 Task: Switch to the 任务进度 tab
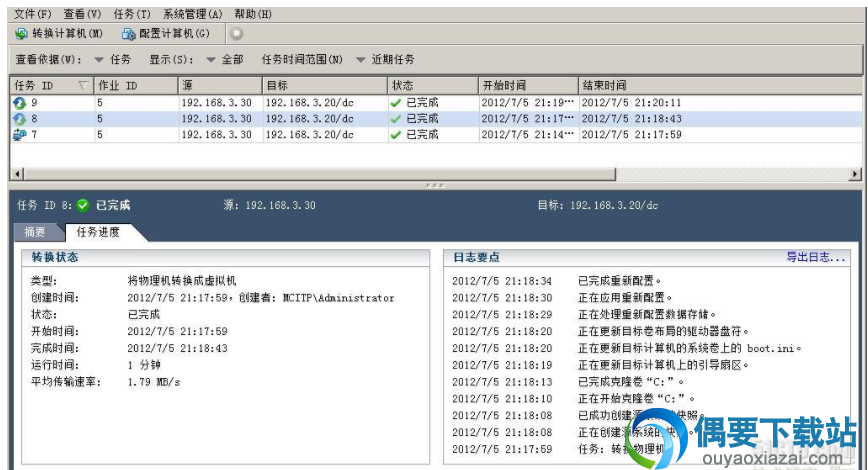tap(98, 232)
